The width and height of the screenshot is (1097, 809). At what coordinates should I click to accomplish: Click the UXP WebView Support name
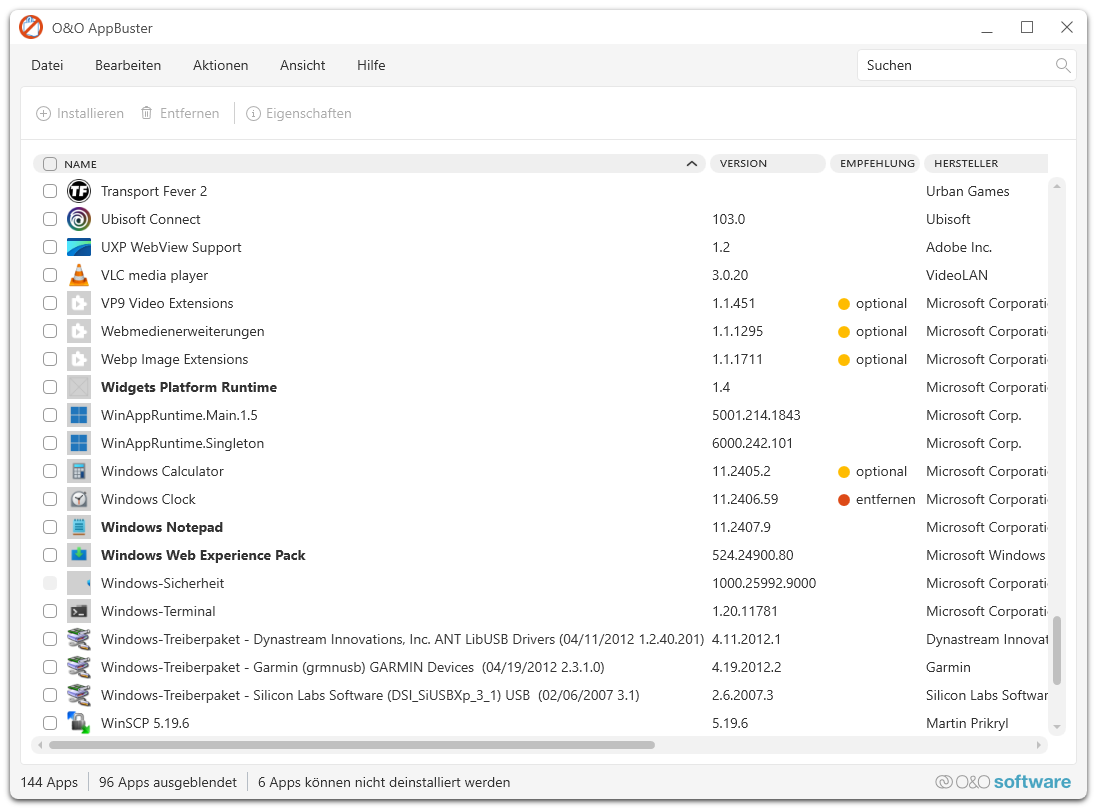click(171, 247)
